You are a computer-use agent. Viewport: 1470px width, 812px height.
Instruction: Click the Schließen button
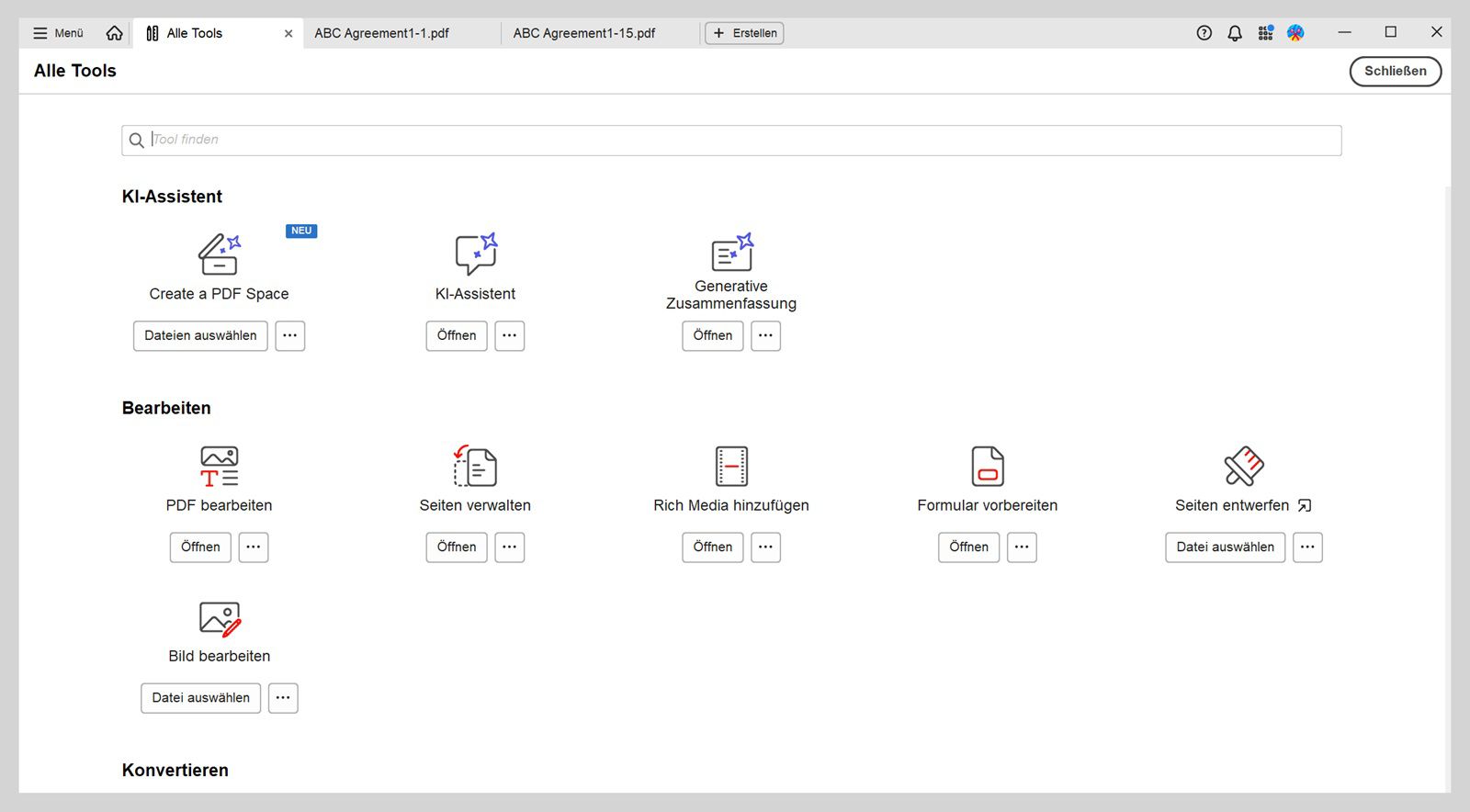(1395, 72)
